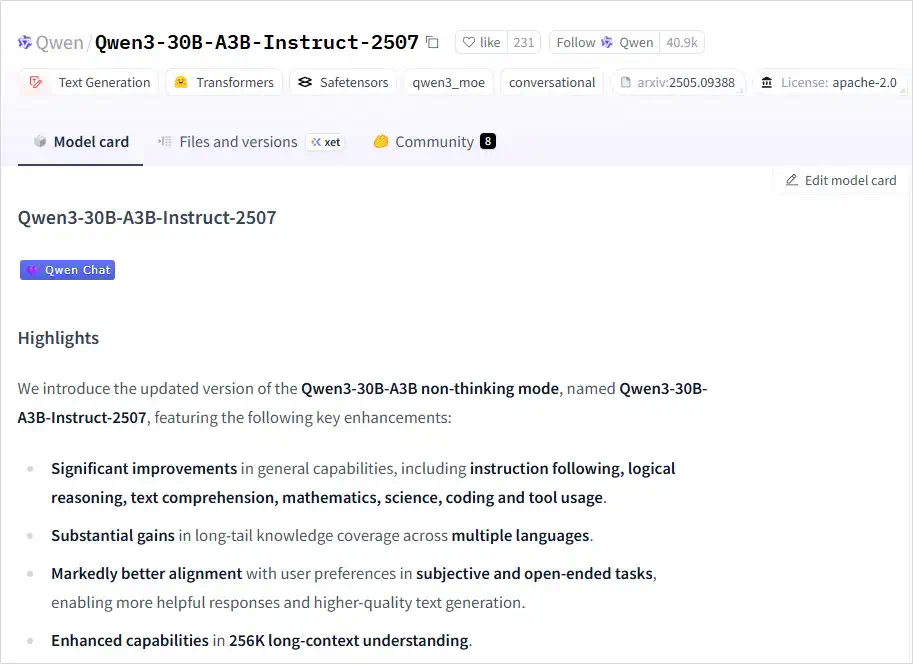Click the Text Generation tag icon
This screenshot has width=913, height=664.
(36, 82)
